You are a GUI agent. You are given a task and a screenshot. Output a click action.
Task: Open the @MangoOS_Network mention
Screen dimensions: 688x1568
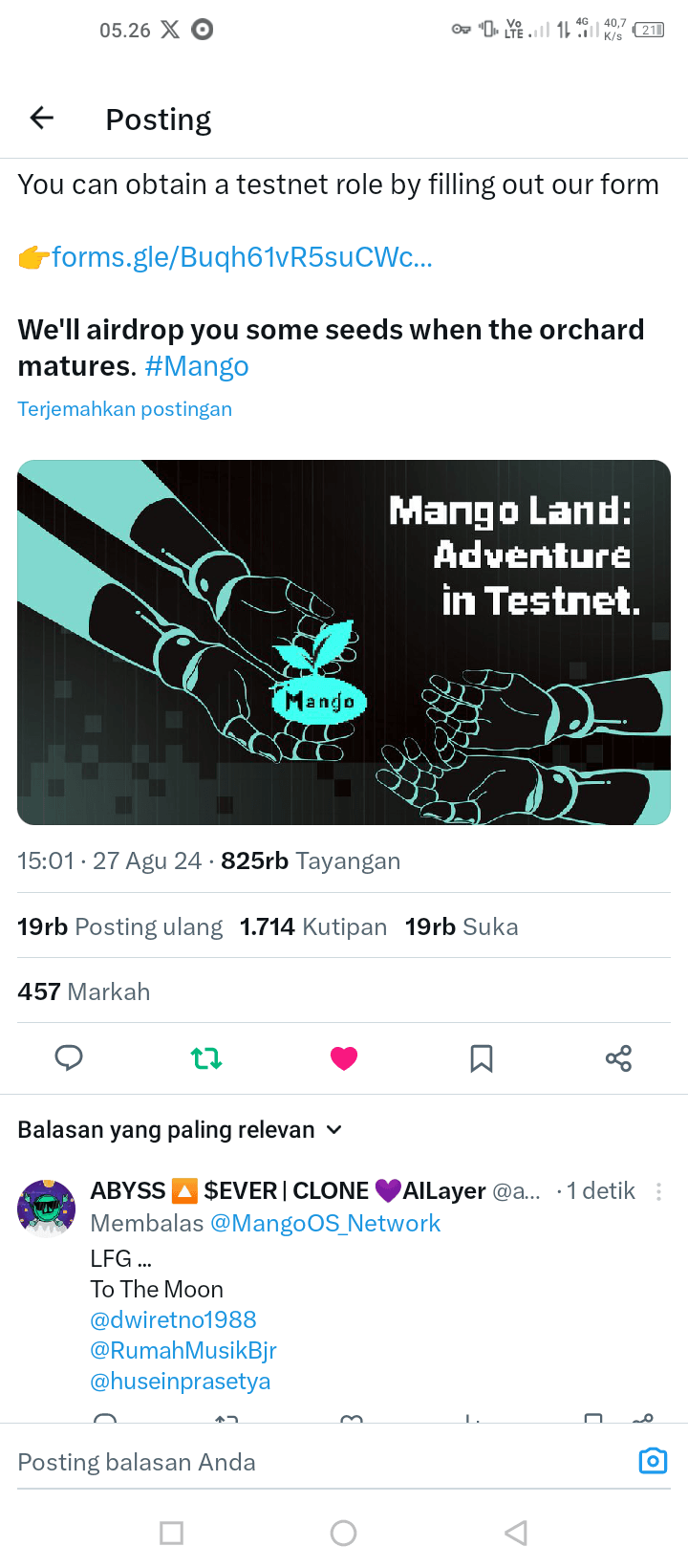pyautogui.click(x=325, y=1224)
